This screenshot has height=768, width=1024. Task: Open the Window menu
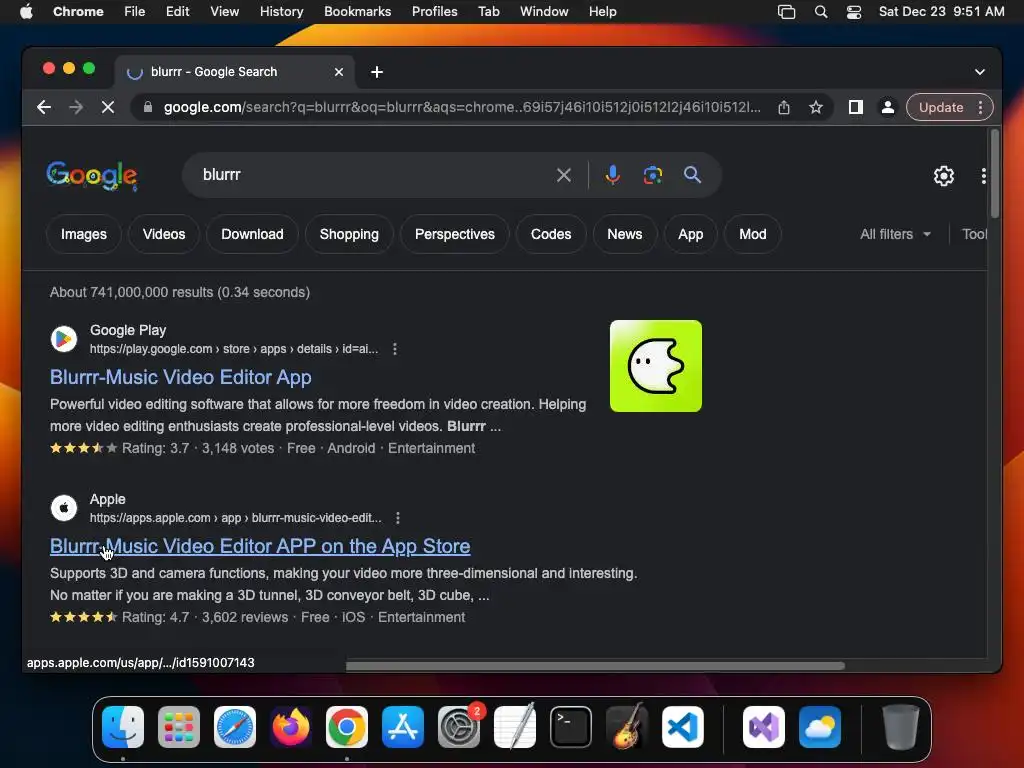click(544, 12)
